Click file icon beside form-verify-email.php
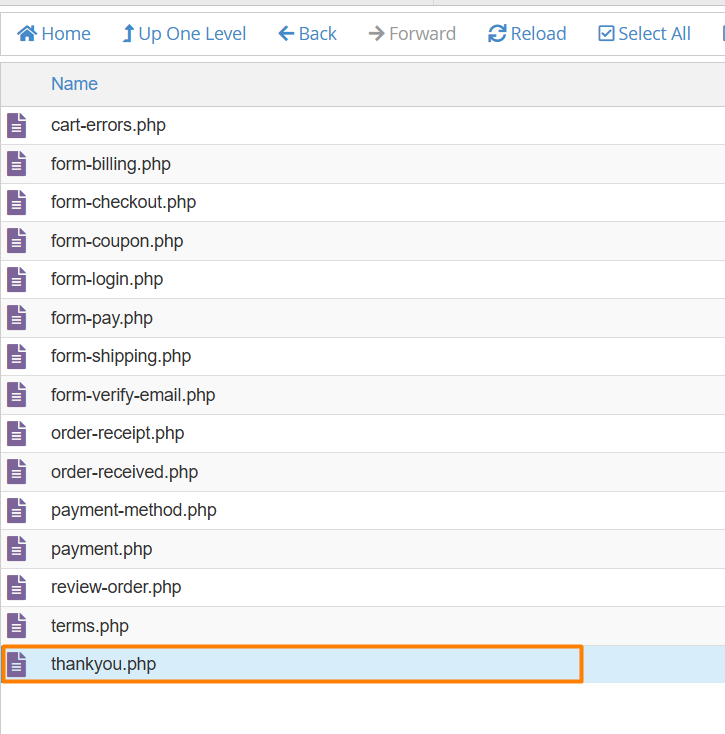Image resolution: width=725 pixels, height=734 pixels. 16,395
